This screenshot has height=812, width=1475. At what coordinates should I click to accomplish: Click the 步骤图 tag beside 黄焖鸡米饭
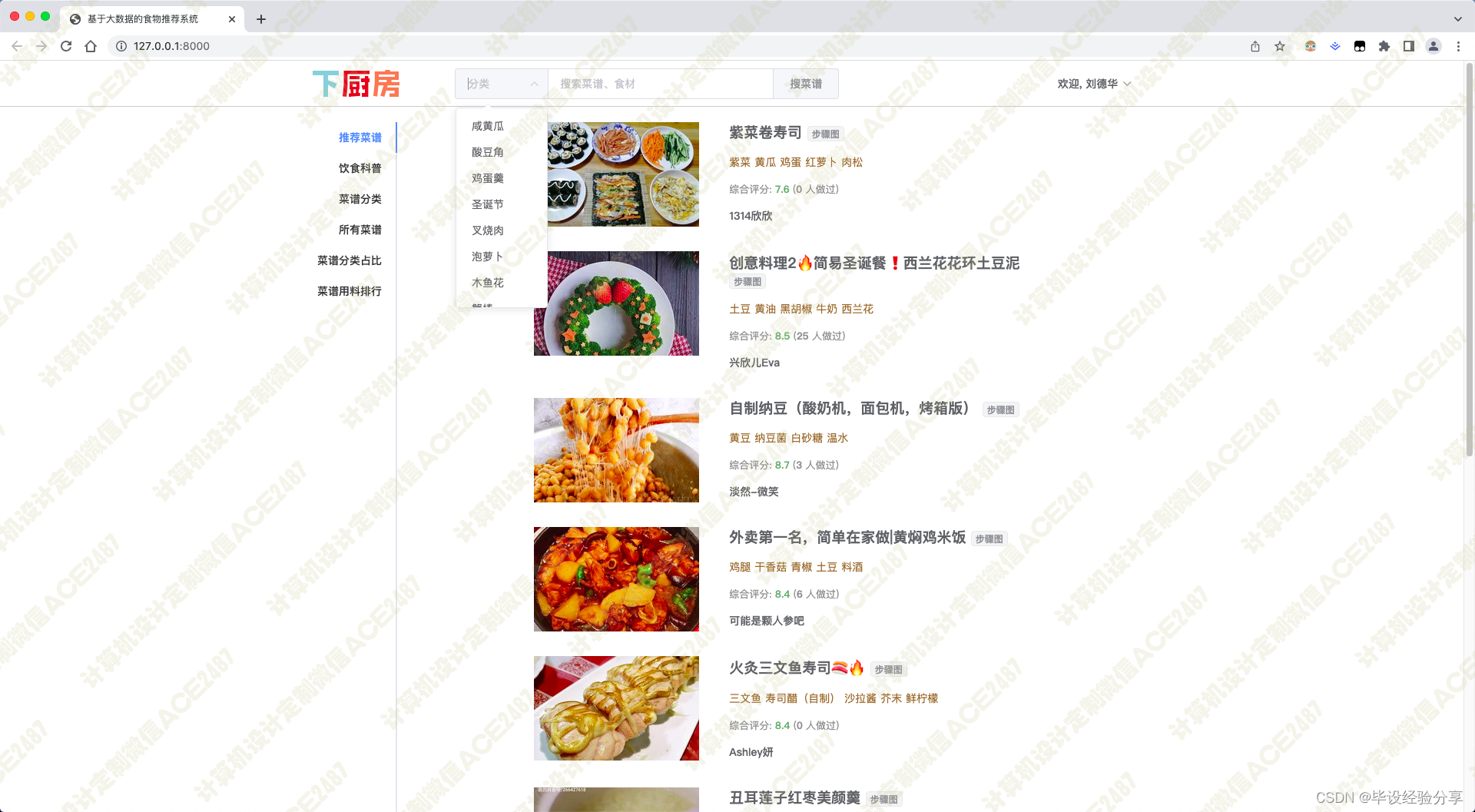pyautogui.click(x=989, y=539)
